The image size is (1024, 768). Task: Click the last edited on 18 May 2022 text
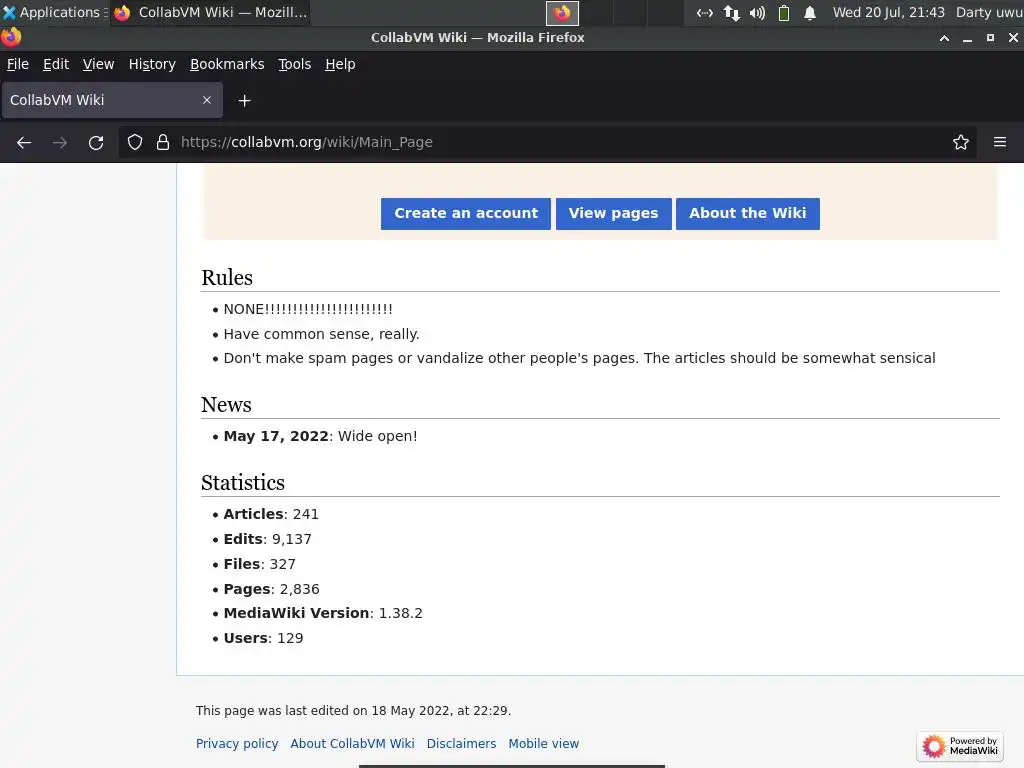point(353,711)
